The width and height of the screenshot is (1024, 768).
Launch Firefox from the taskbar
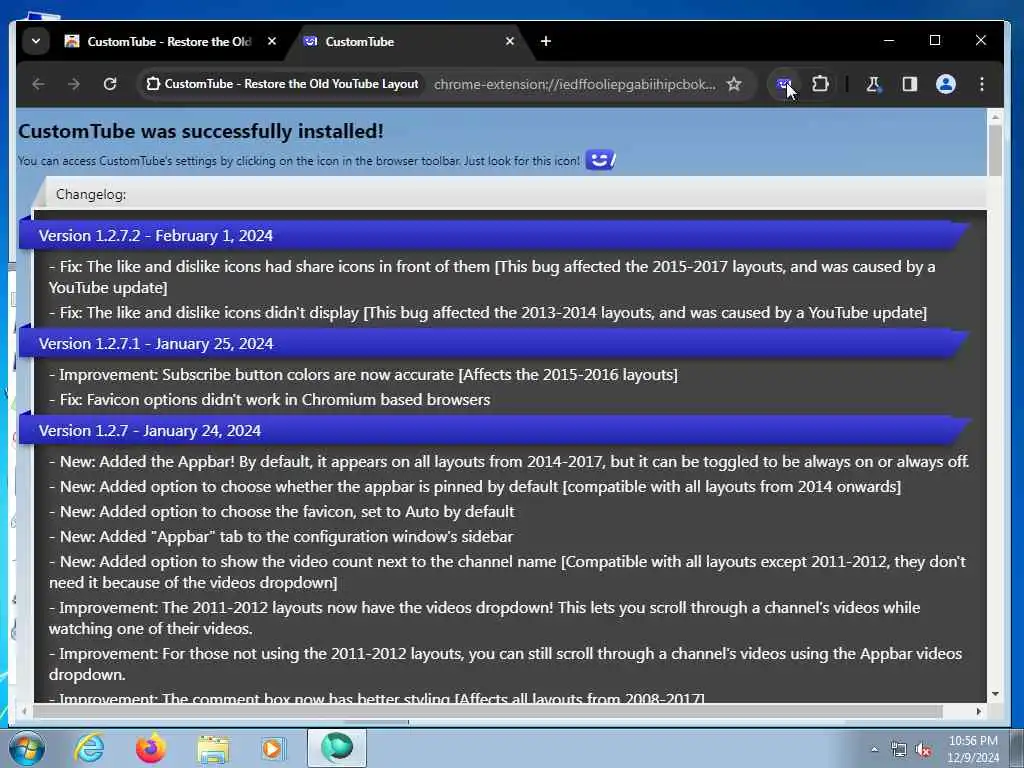(x=151, y=748)
